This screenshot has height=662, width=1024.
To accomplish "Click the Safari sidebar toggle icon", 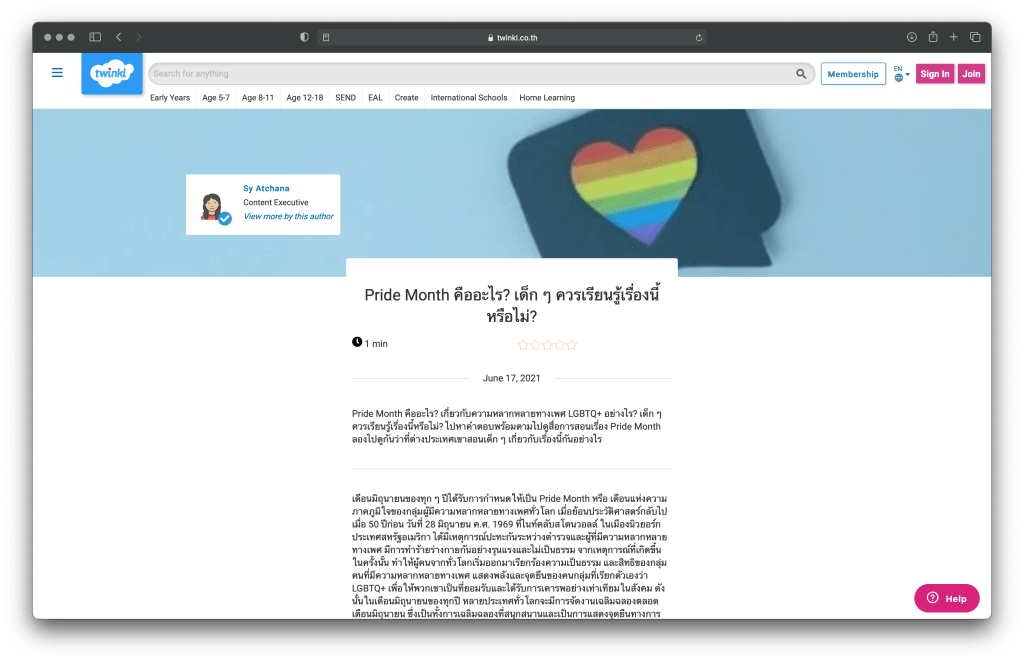I will 95,37.
